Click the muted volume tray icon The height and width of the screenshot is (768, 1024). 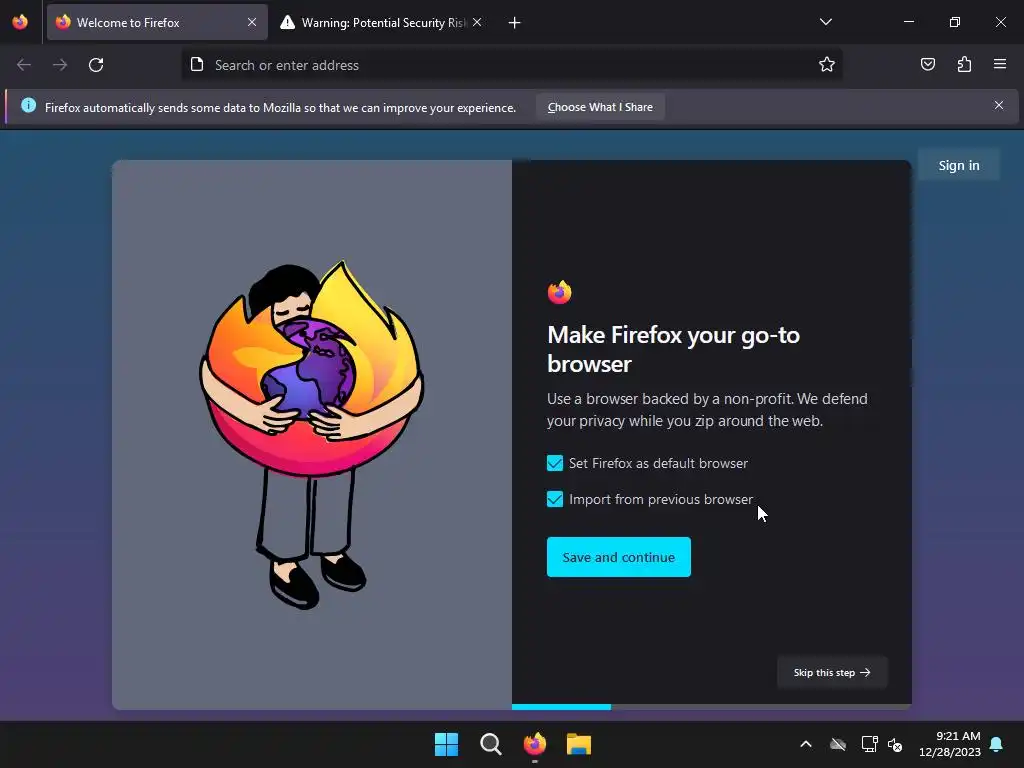coord(895,744)
